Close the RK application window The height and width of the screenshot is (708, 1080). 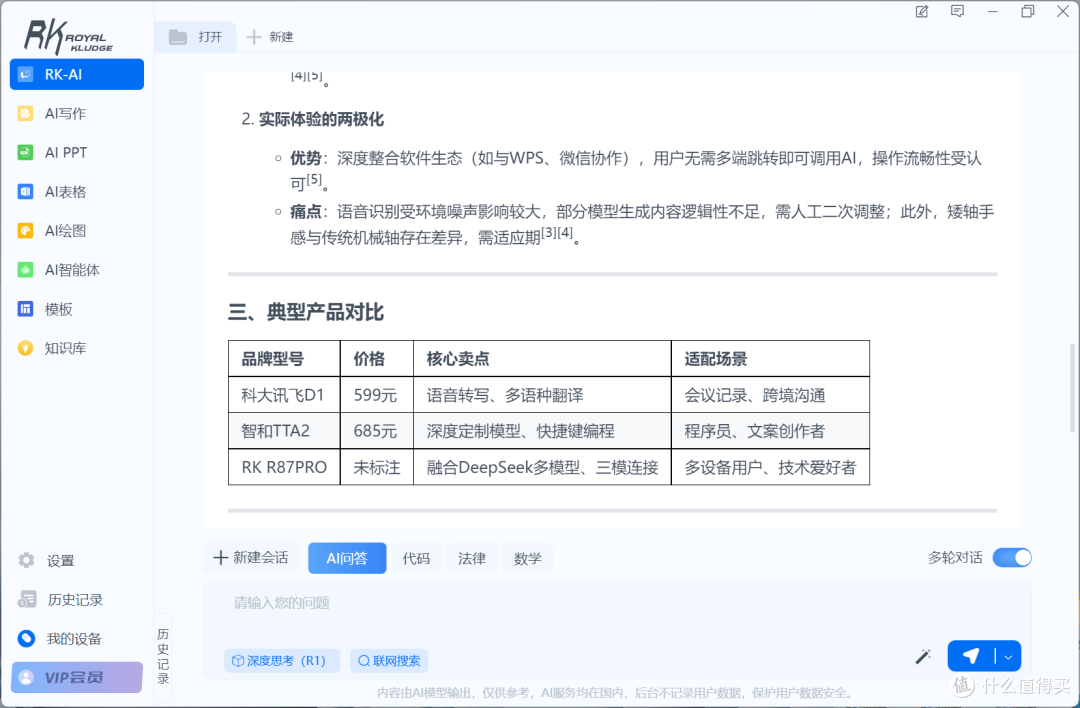(x=1063, y=12)
